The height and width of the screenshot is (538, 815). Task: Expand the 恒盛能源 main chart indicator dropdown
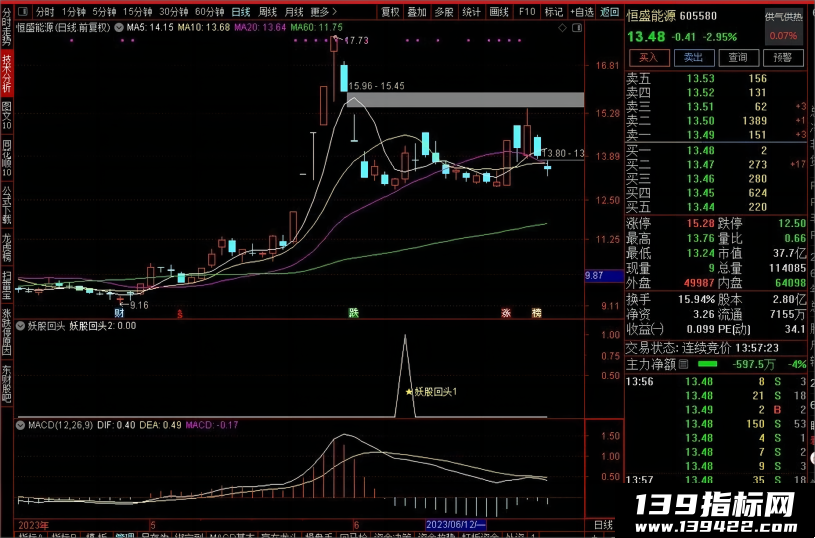[x=119, y=27]
